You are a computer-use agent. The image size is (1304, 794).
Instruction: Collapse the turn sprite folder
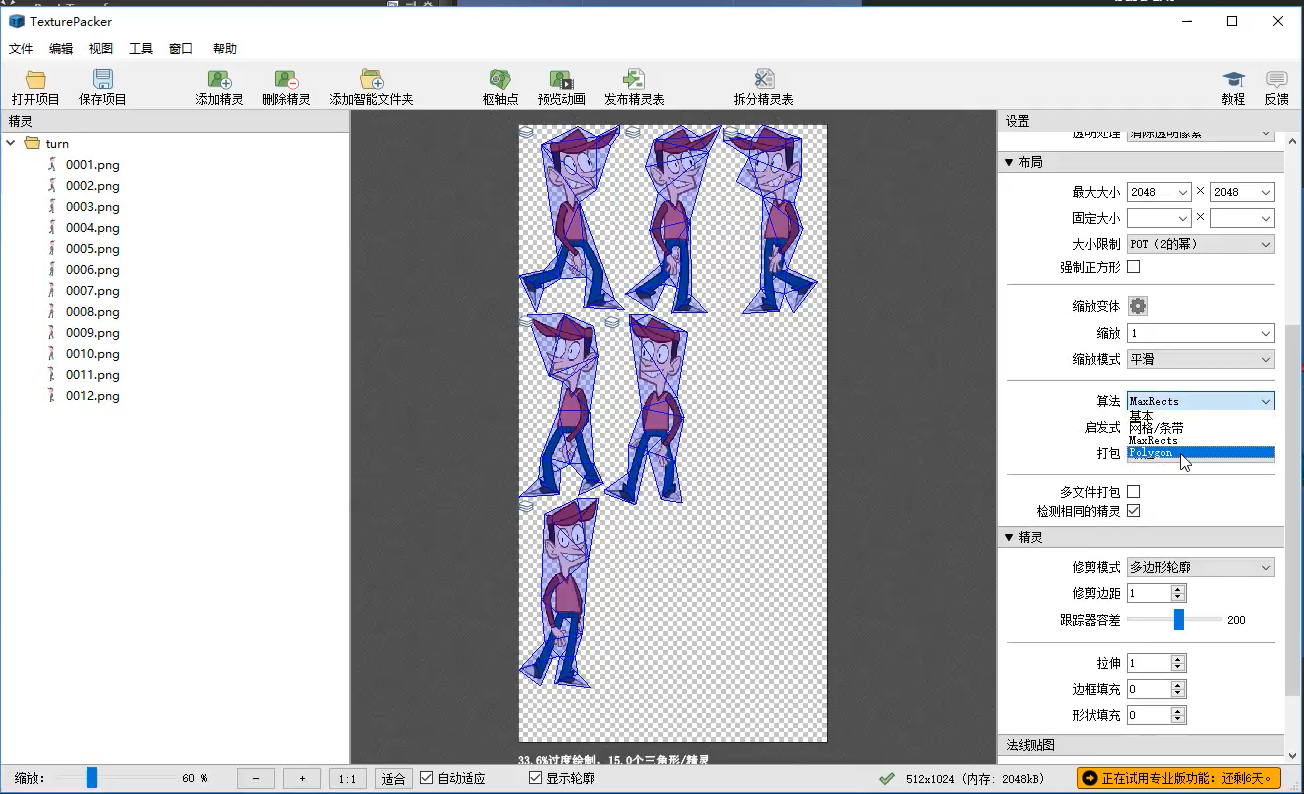pos(11,143)
